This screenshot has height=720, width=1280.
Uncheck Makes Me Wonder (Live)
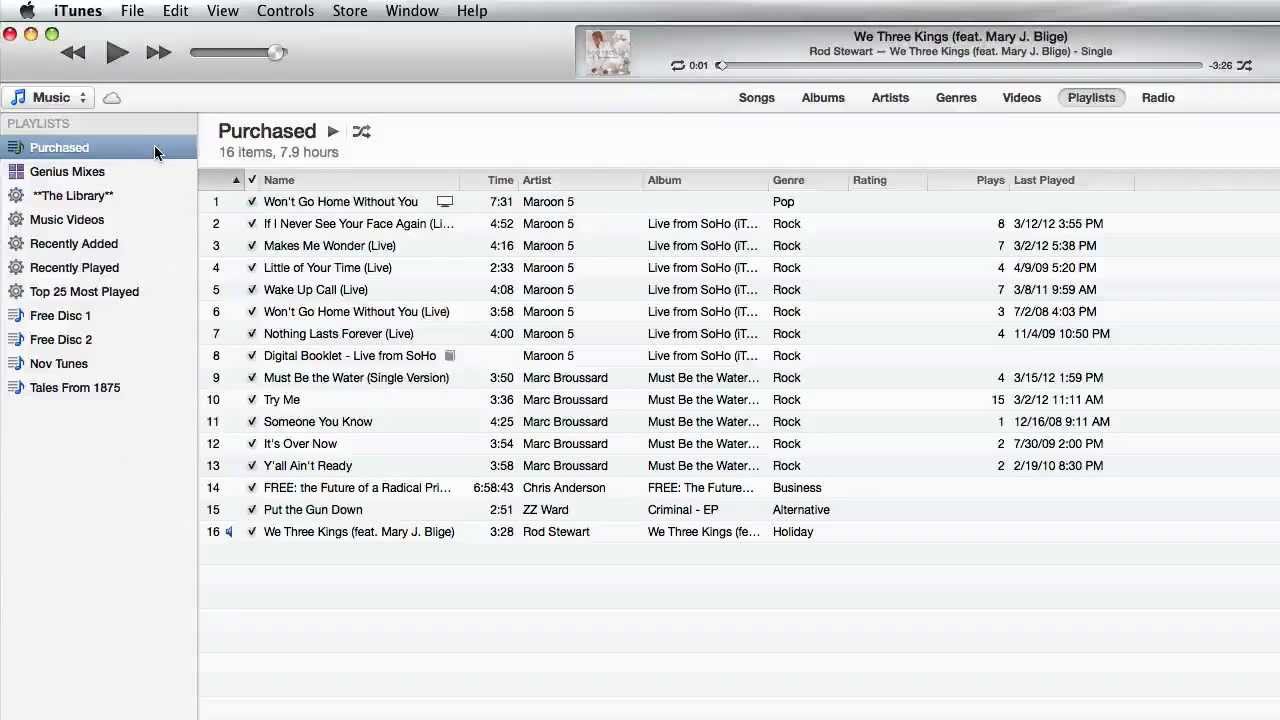tap(252, 246)
